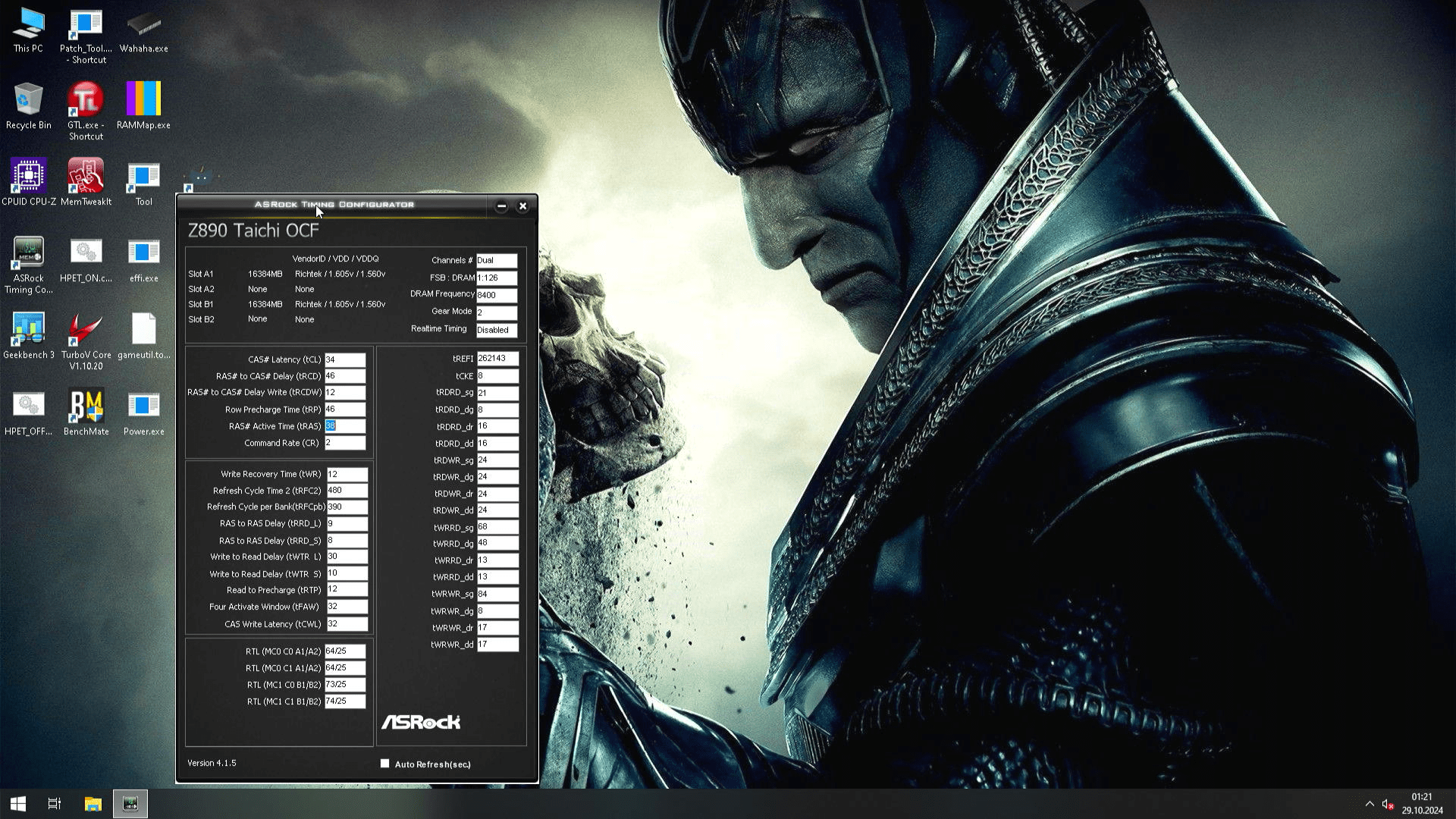
Task: Click the muted volume tray icon
Action: tap(1388, 804)
